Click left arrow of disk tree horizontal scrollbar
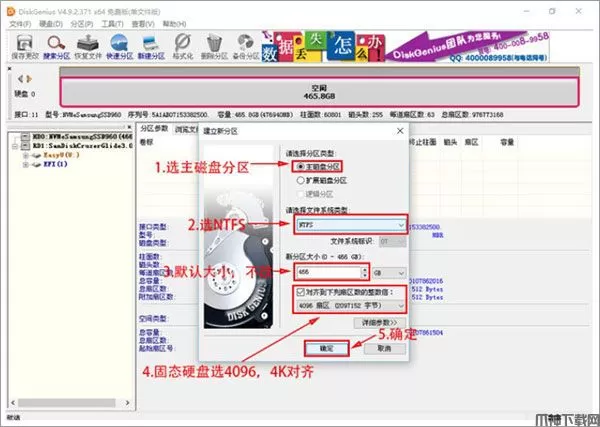The width and height of the screenshot is (600, 427). (13, 403)
